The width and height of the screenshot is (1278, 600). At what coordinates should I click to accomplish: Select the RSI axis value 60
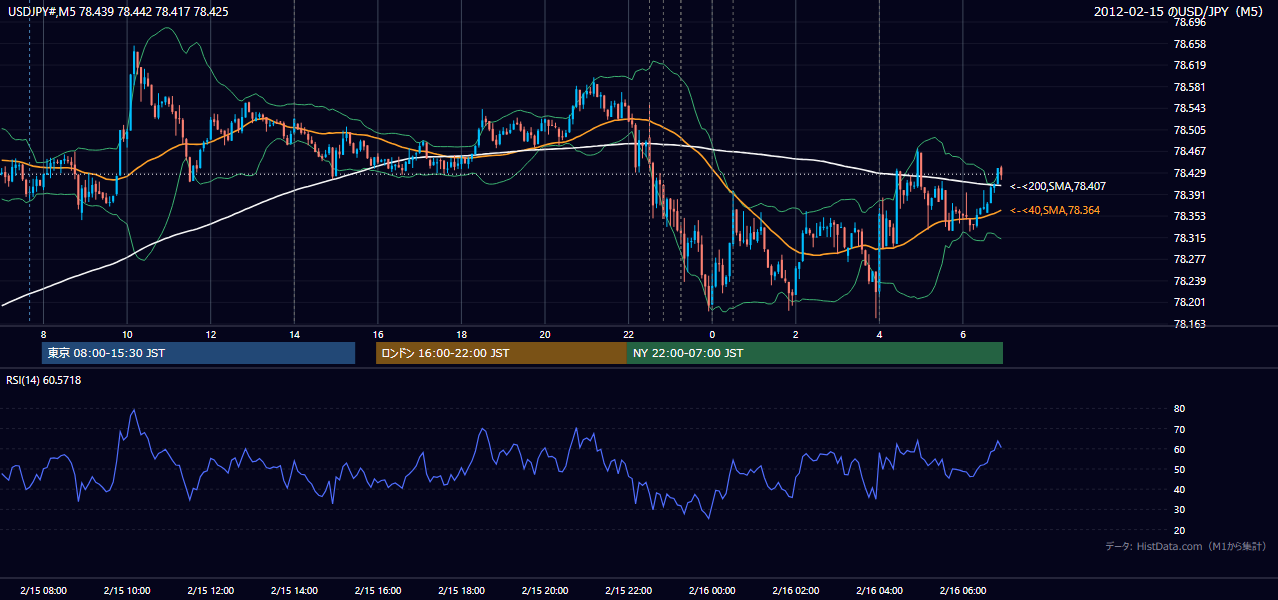tap(1179, 449)
